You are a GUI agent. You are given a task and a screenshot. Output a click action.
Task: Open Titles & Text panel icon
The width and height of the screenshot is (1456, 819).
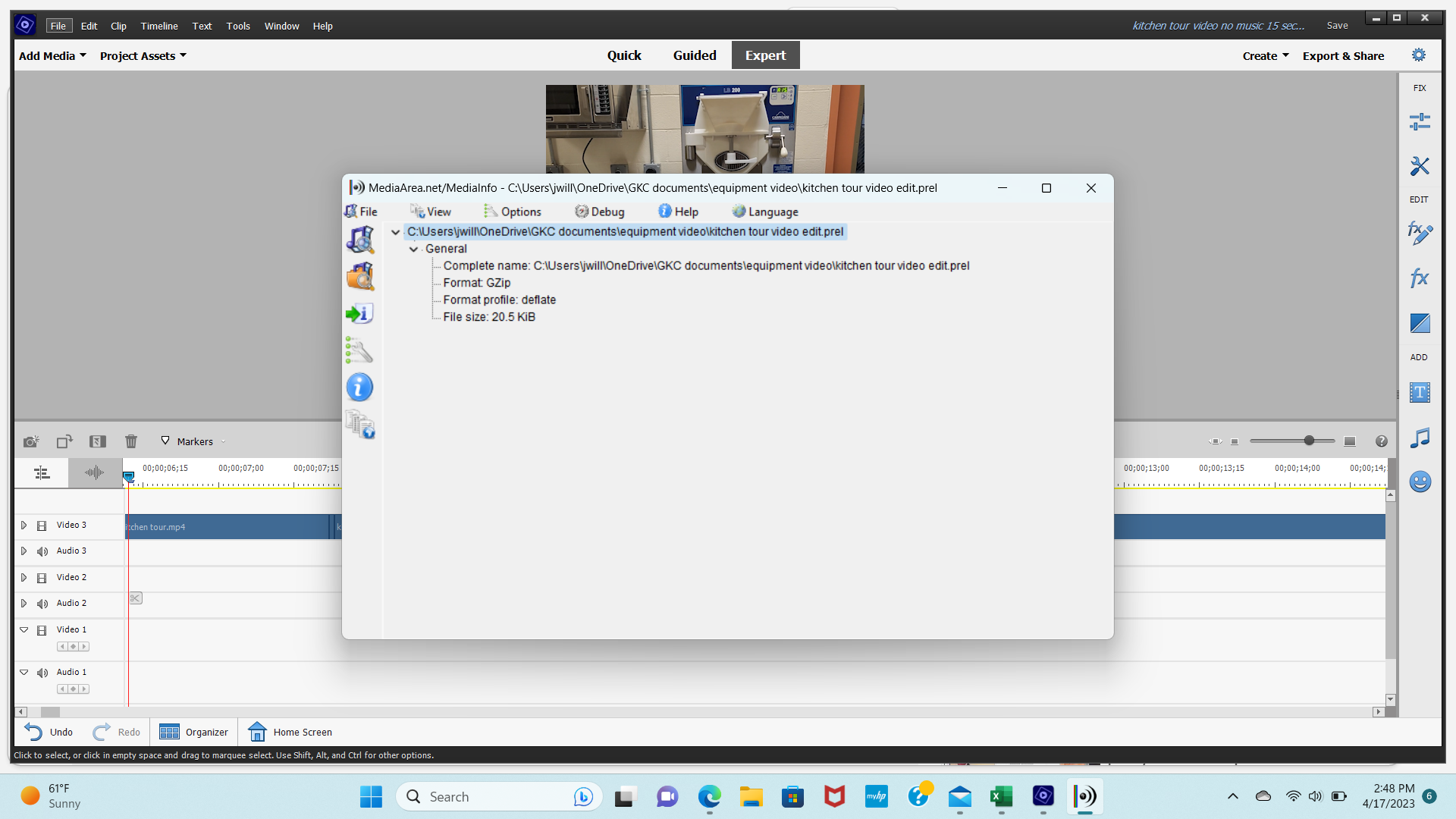[1419, 392]
